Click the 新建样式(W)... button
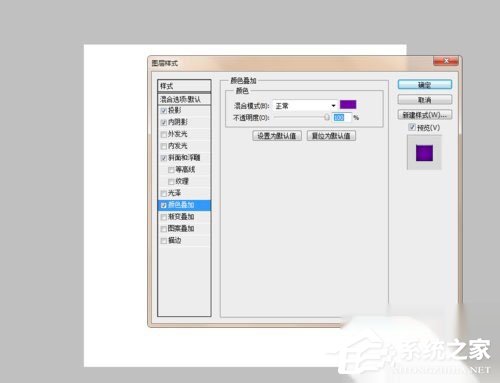Image resolution: width=500 pixels, height=383 pixels. coord(425,115)
